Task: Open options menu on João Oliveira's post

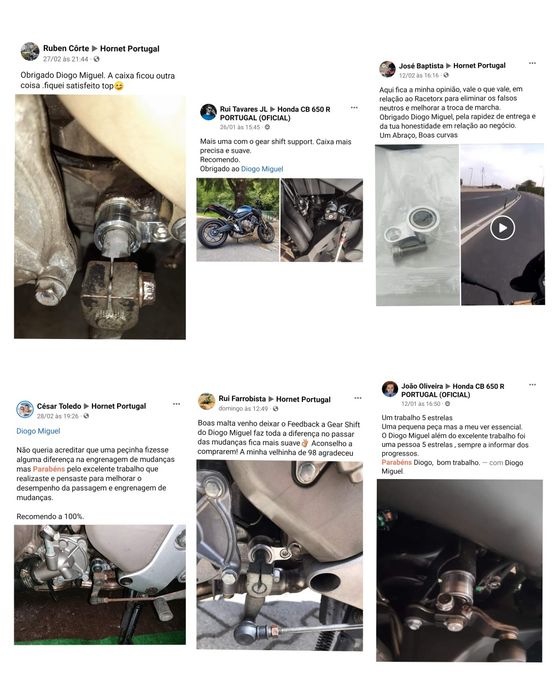Action: coord(532,385)
